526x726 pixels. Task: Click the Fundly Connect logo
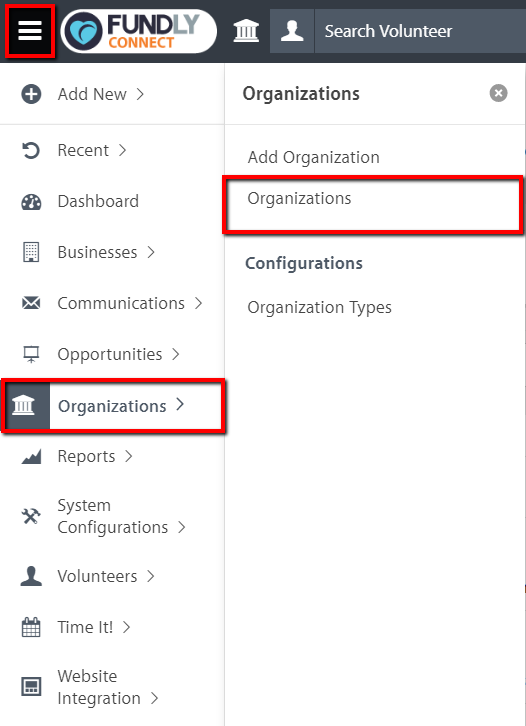139,31
